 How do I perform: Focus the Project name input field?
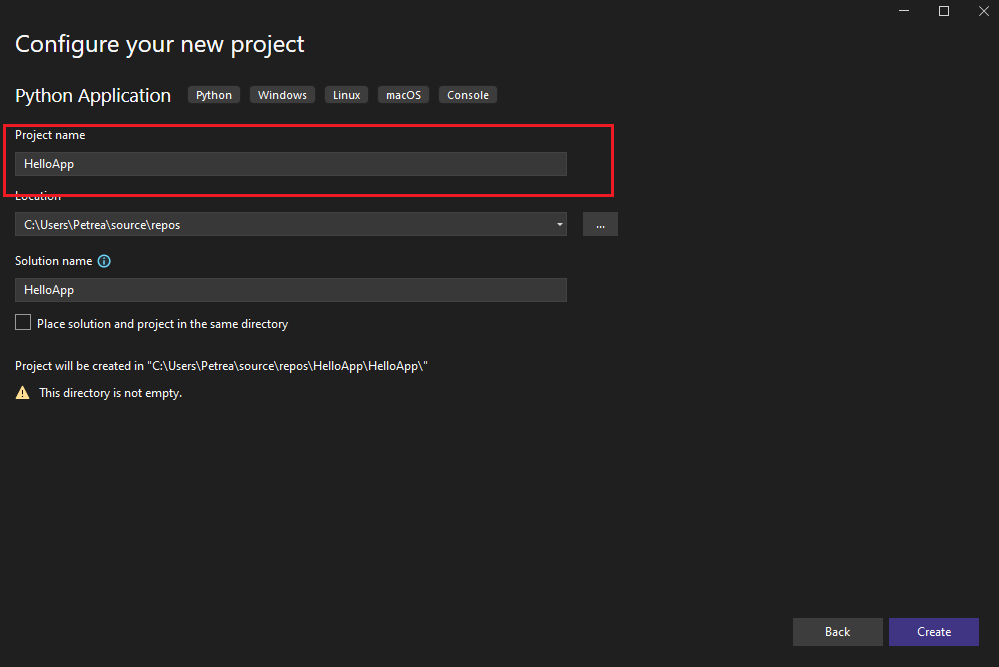pos(291,164)
